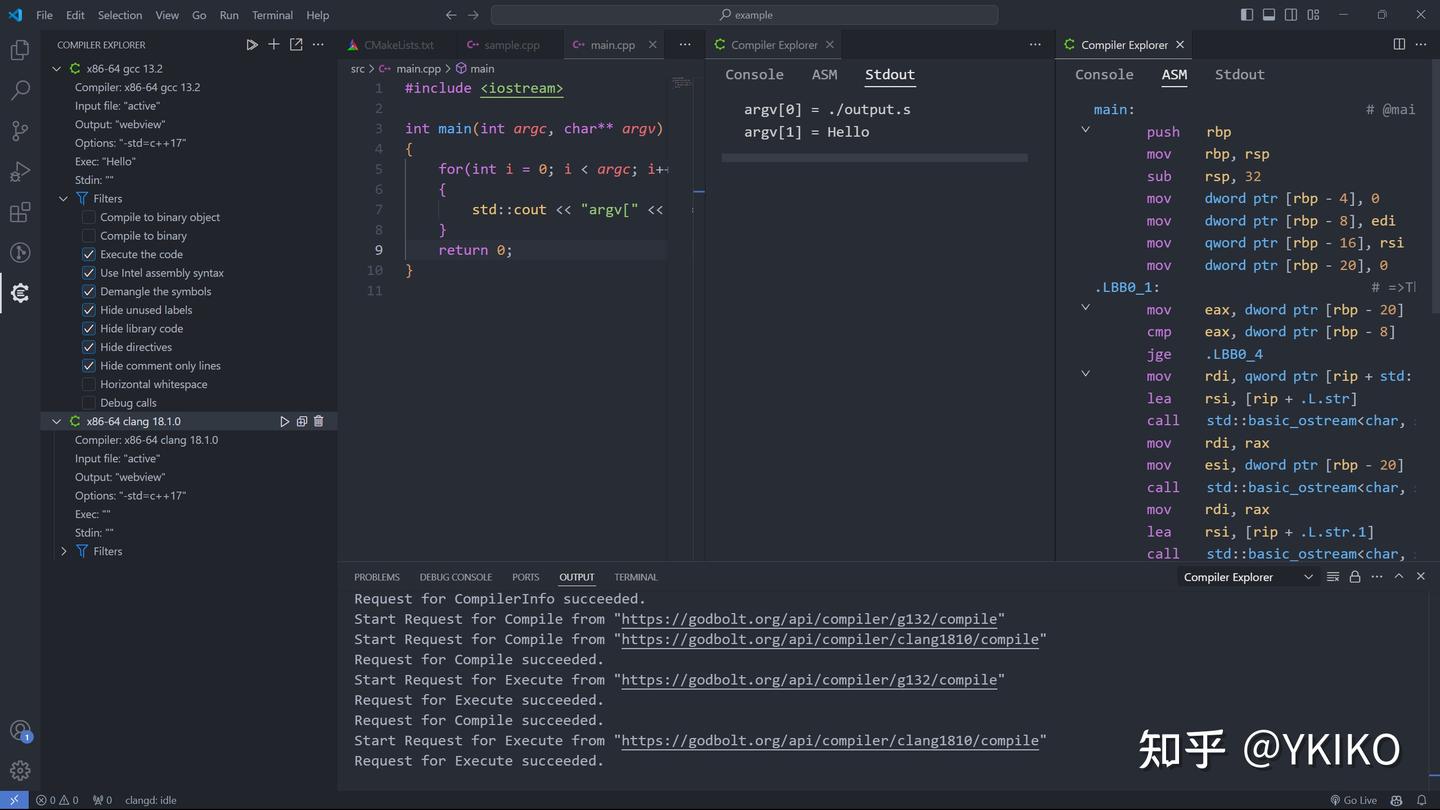Open sidebar header more actions menu
Screen dimensions: 1440x810
point(318,45)
